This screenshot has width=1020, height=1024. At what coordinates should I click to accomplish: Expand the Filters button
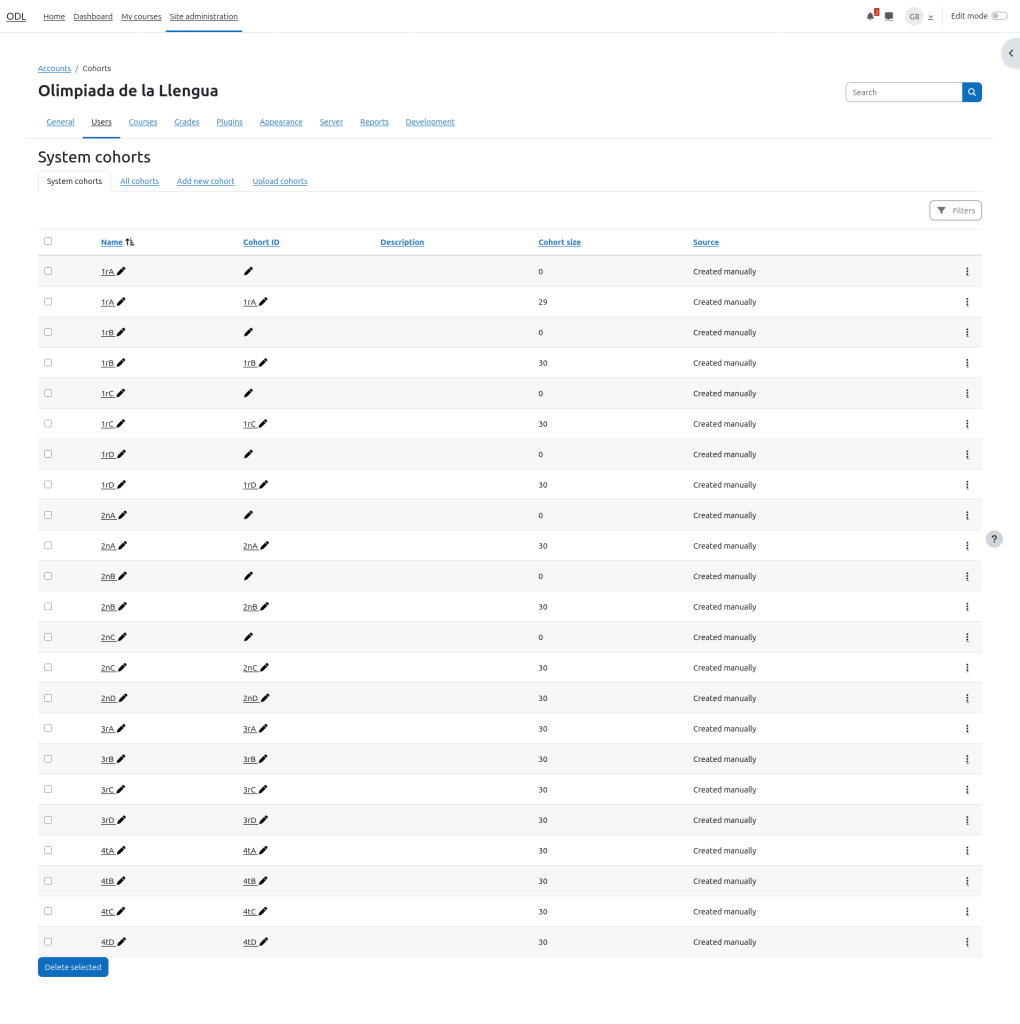[x=955, y=210]
